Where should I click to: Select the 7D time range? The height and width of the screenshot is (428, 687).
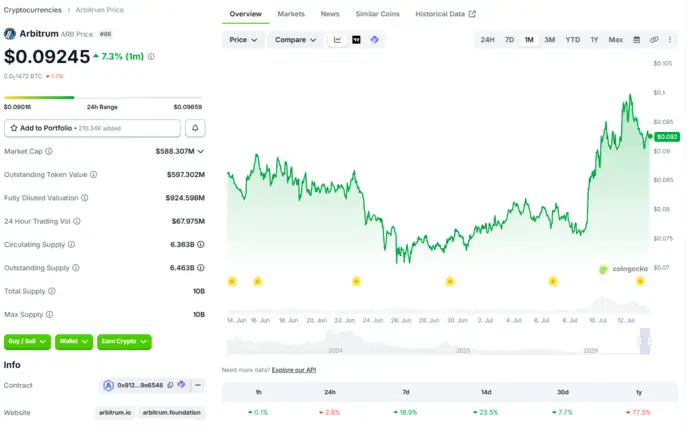[509, 40]
